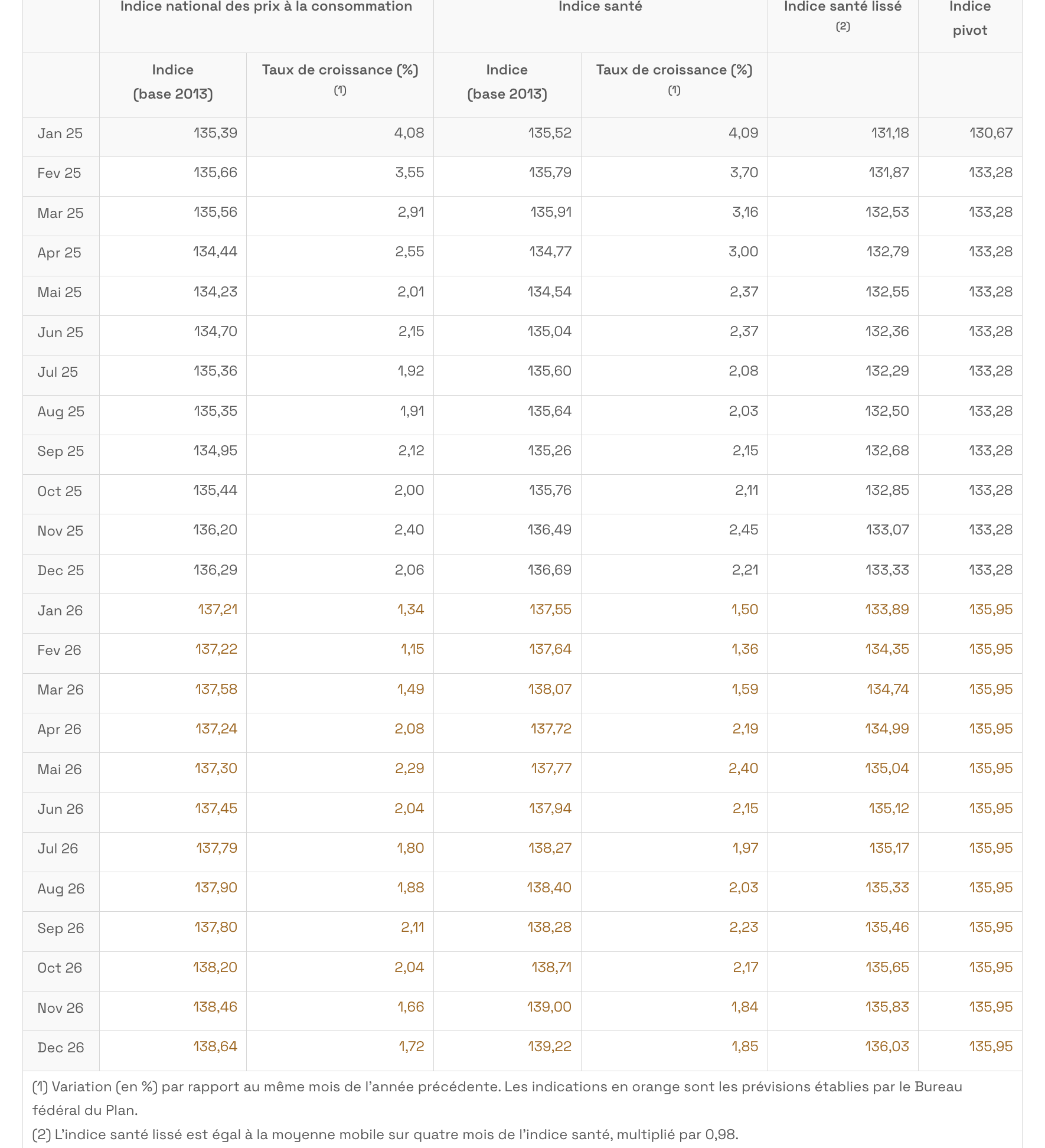Screen dimensions: 1045x1148
Task: Click the Nov 25 smoothed health index 133,07
Action: tap(887, 530)
